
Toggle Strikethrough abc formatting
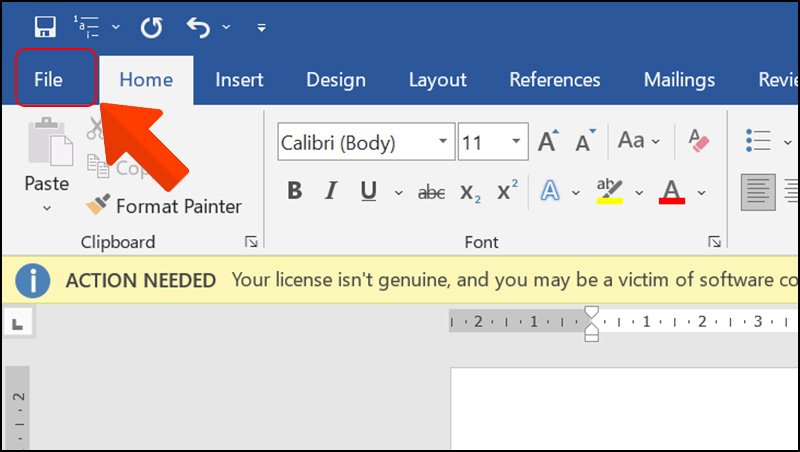point(431,192)
